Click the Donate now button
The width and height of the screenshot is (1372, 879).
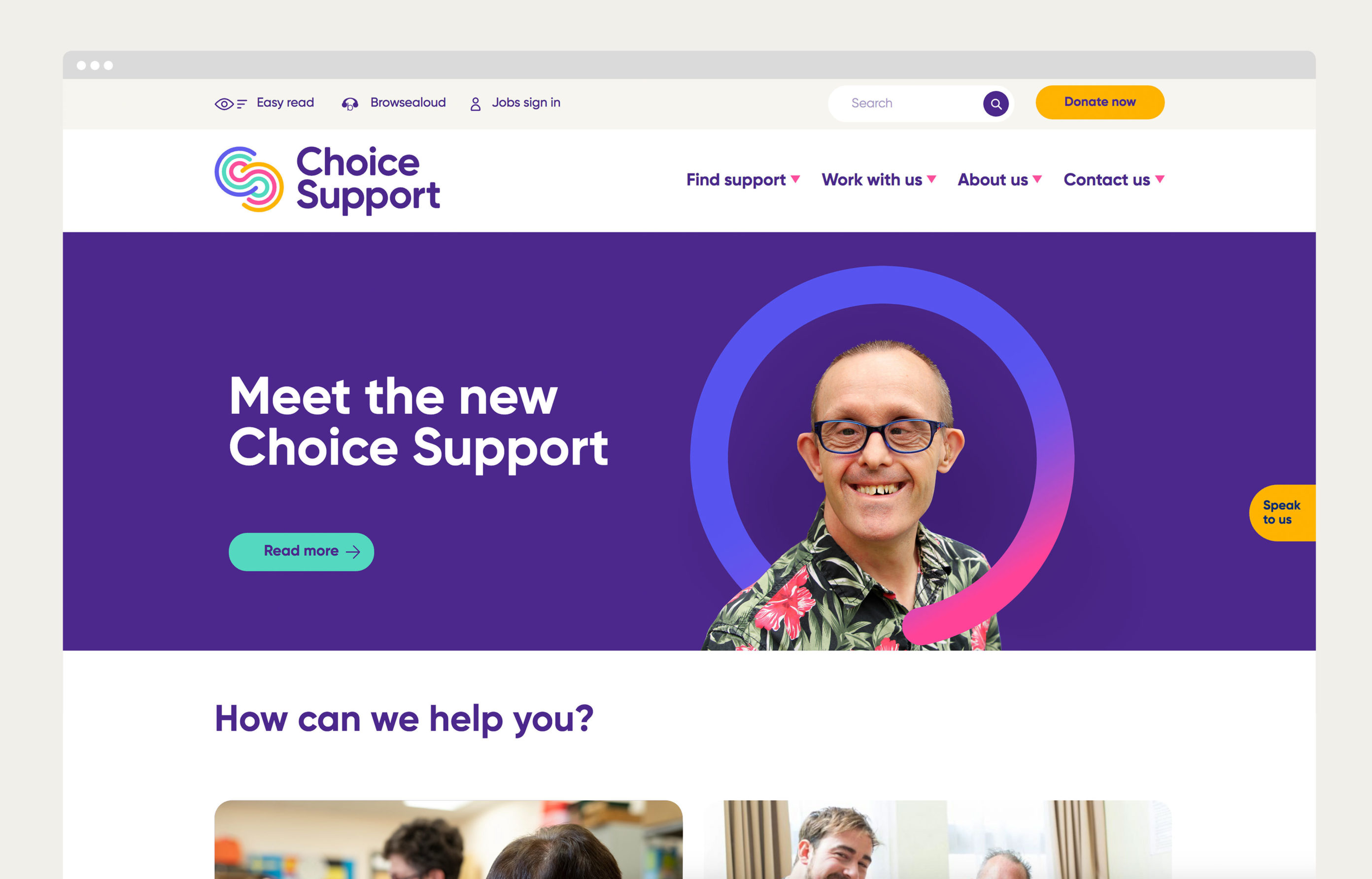(x=1100, y=102)
